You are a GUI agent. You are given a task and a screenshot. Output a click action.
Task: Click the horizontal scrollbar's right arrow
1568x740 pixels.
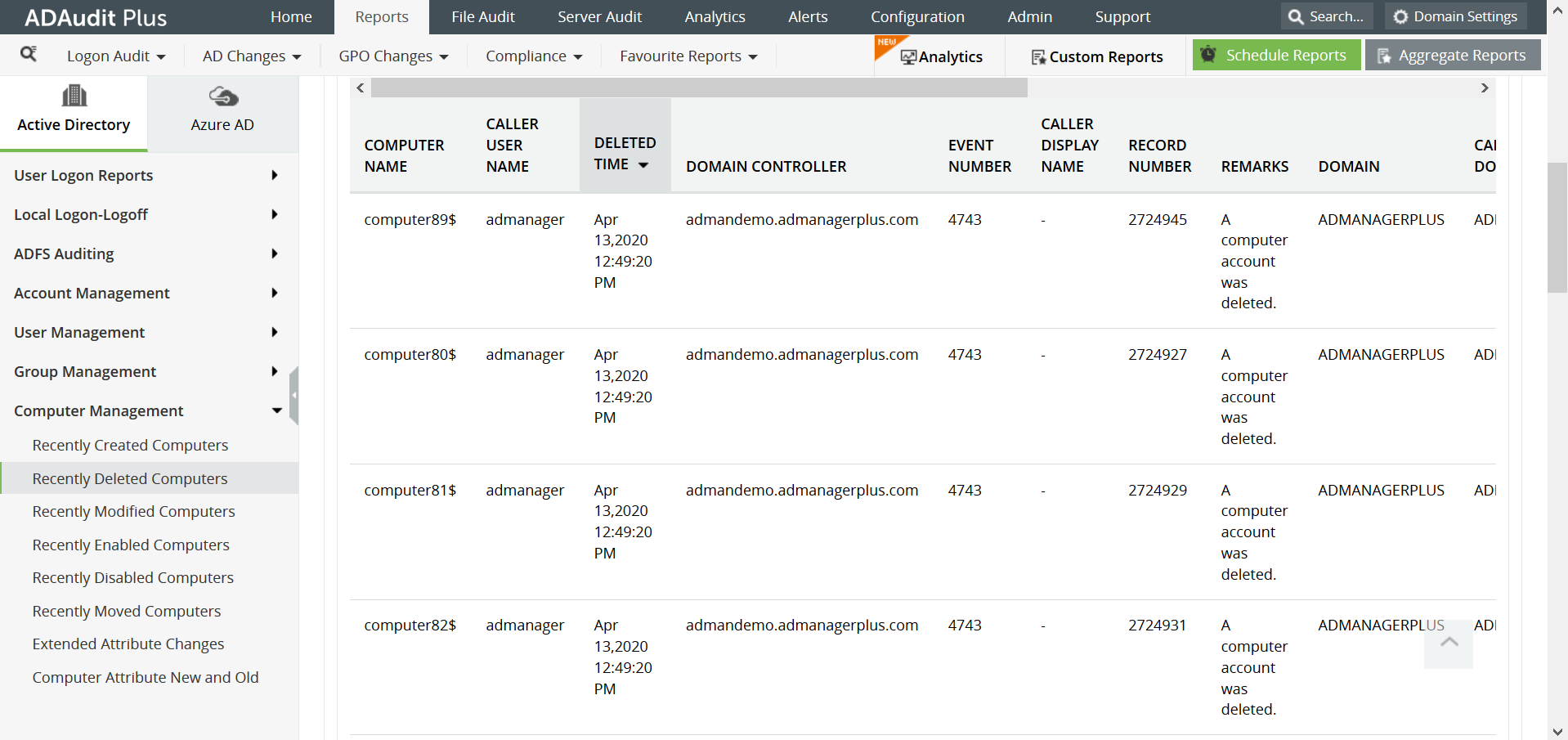[x=1484, y=87]
